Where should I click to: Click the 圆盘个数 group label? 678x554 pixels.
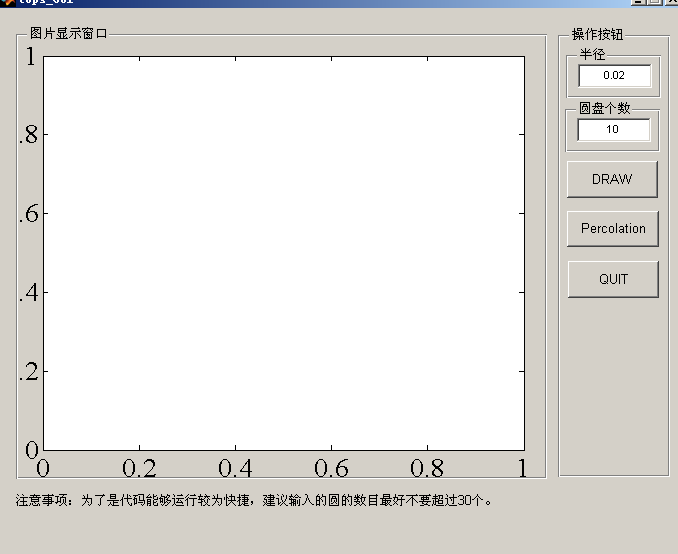point(604,108)
